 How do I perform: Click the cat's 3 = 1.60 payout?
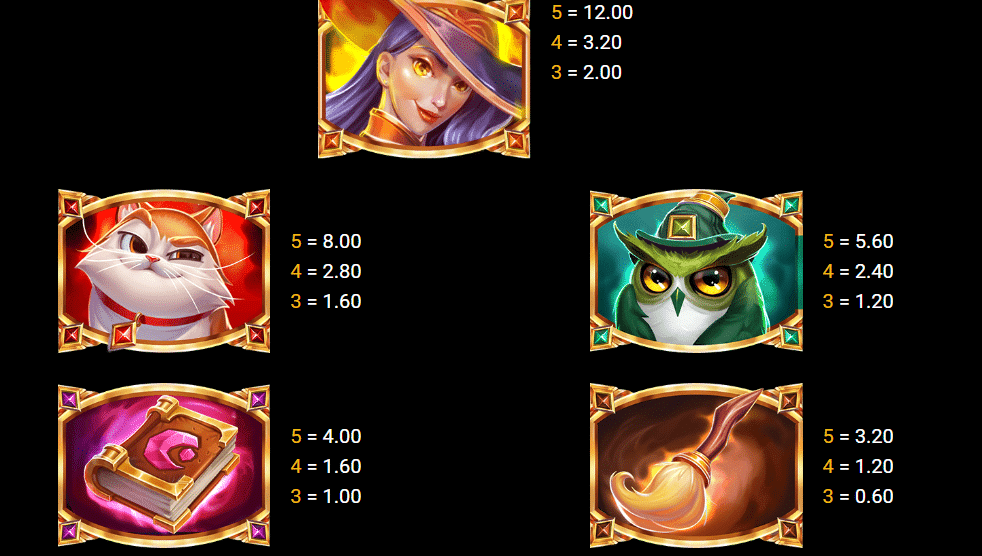click(x=326, y=302)
